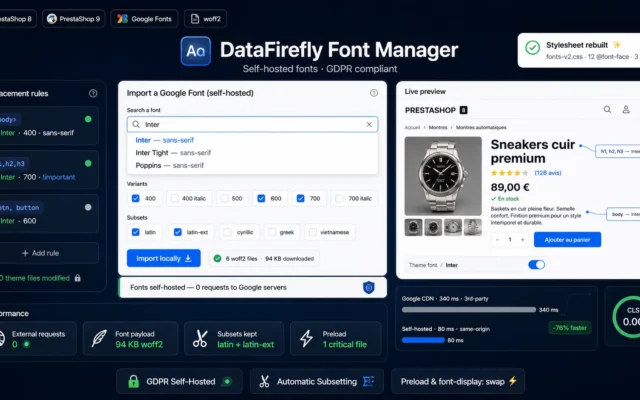This screenshot has height=400, width=640.
Task: Click the grey Google CDN 340 ms bar
Action: [x=469, y=310]
